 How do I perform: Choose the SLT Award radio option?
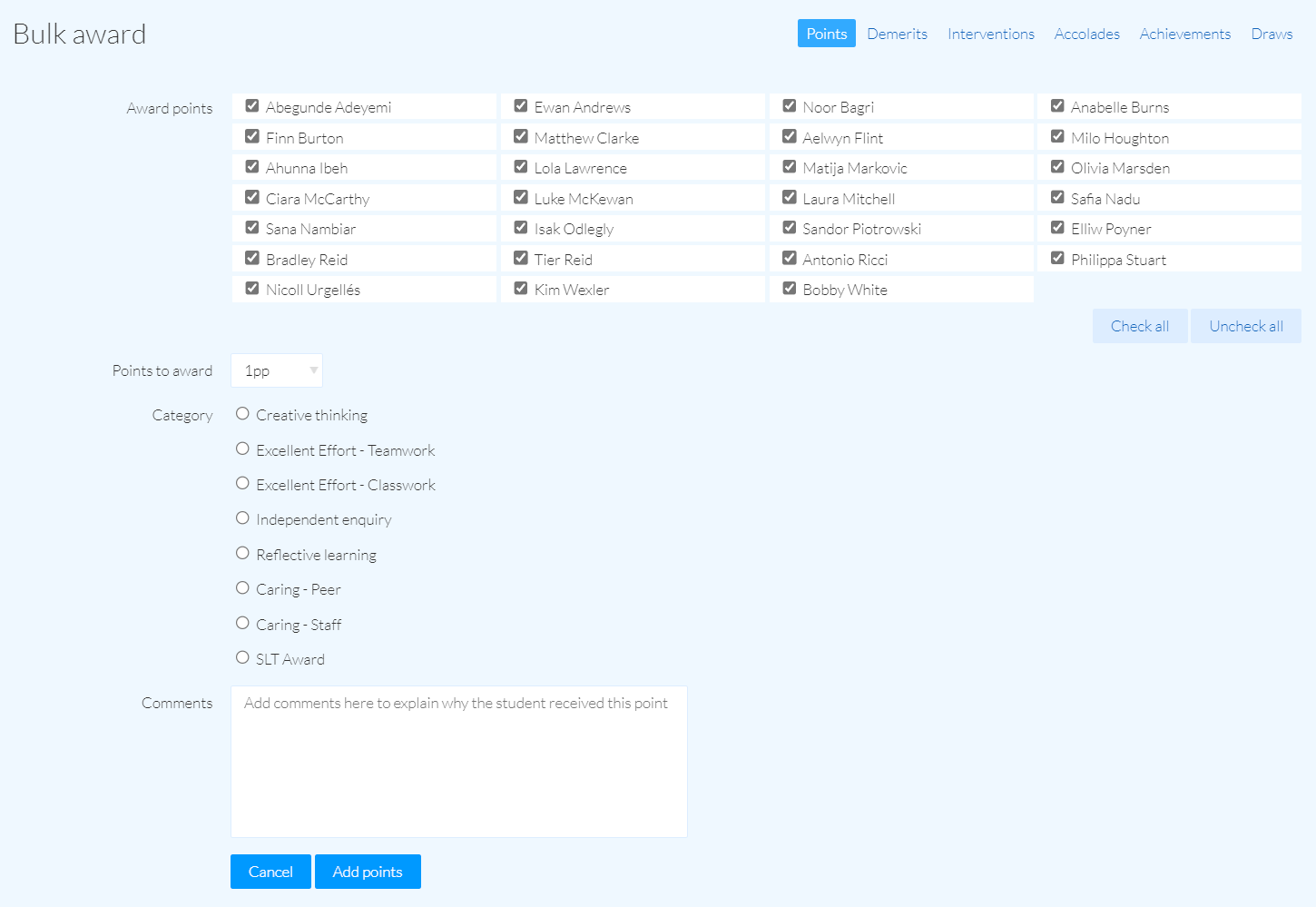tap(242, 658)
